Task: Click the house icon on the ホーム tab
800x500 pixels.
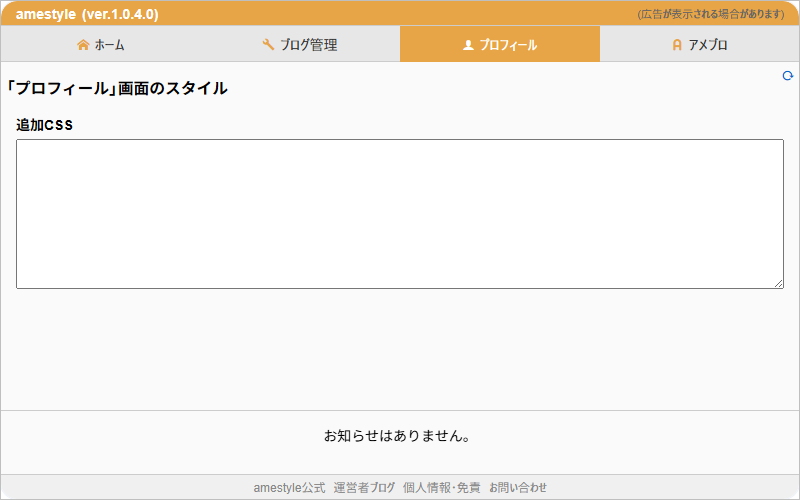Action: (x=83, y=45)
